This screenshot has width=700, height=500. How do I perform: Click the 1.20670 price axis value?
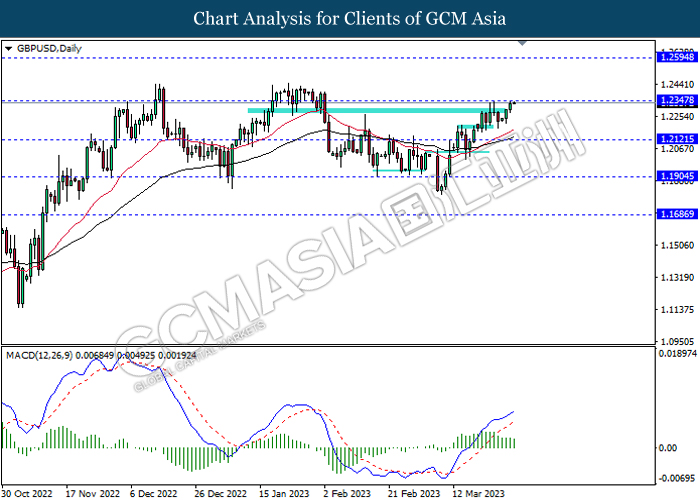(x=677, y=149)
